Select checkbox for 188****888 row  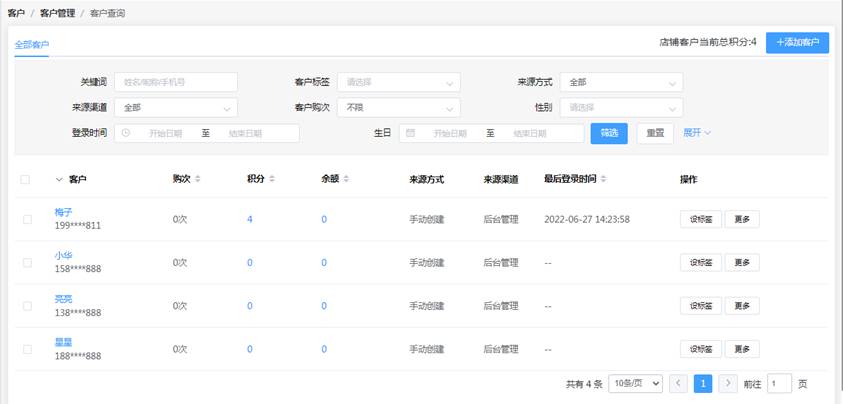(x=27, y=349)
